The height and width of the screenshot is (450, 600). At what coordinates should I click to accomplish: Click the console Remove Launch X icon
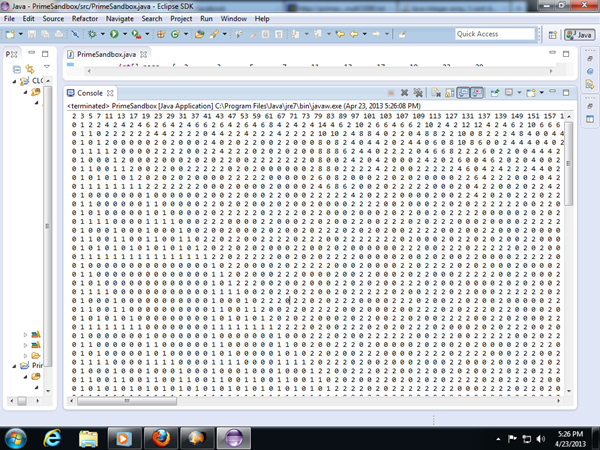click(x=404, y=93)
